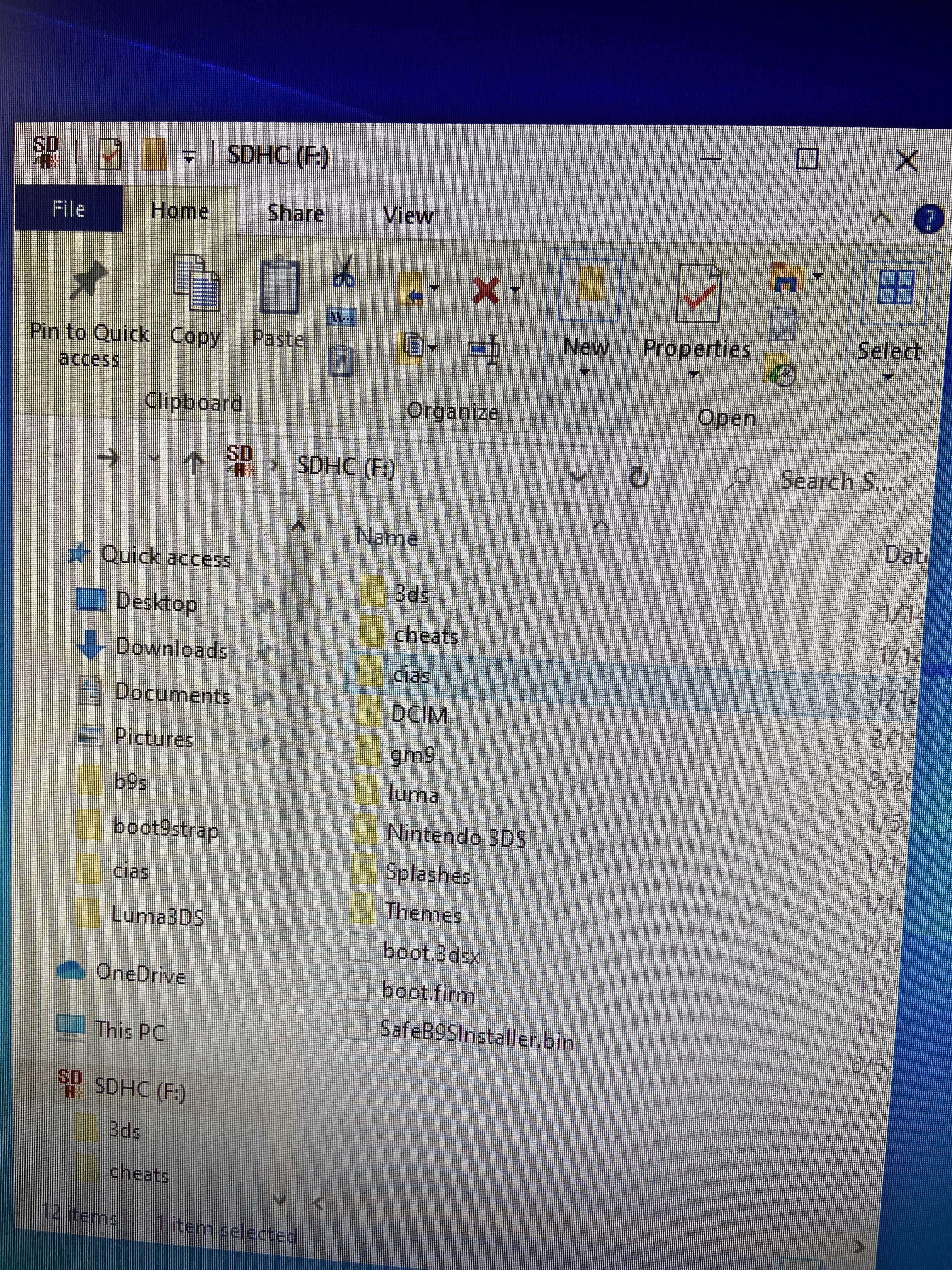
Task: Select the gm9 folder
Action: pos(413,755)
